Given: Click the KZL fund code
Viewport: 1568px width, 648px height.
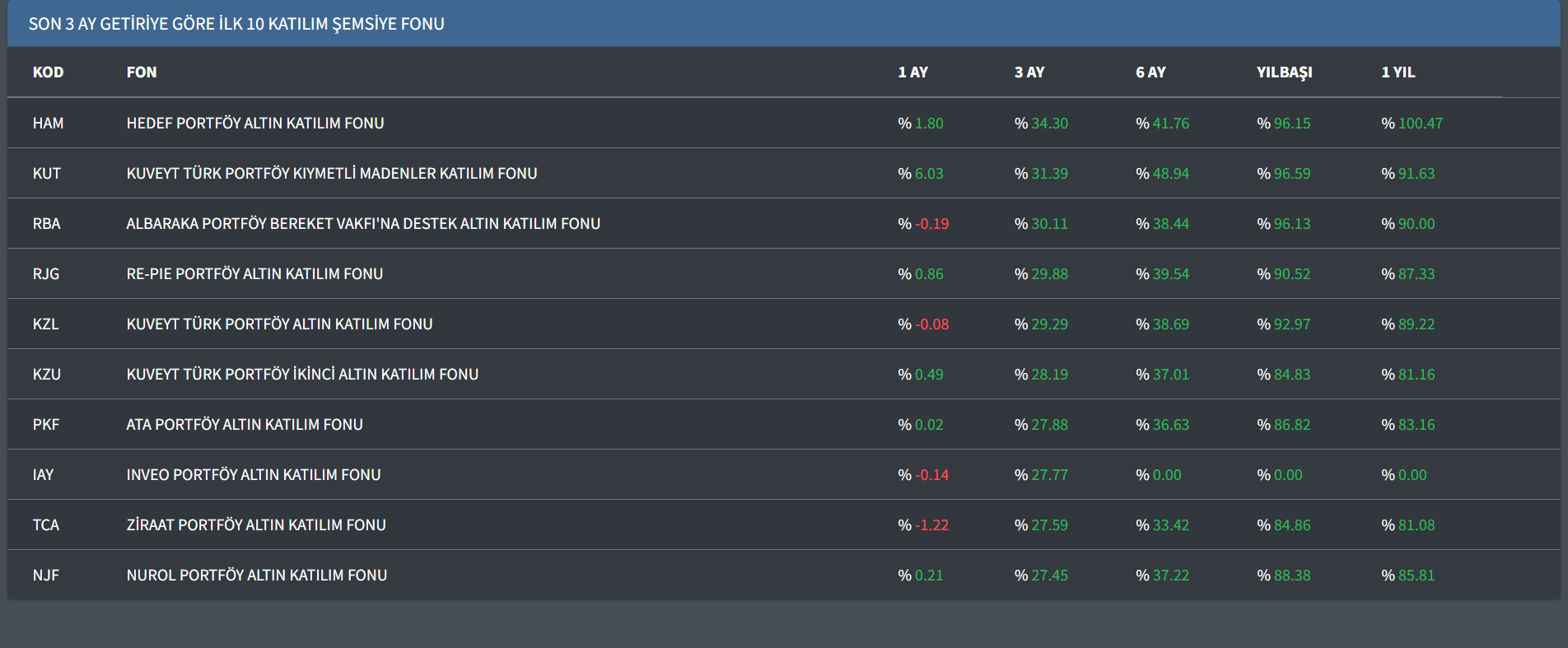Looking at the screenshot, I should click(46, 324).
